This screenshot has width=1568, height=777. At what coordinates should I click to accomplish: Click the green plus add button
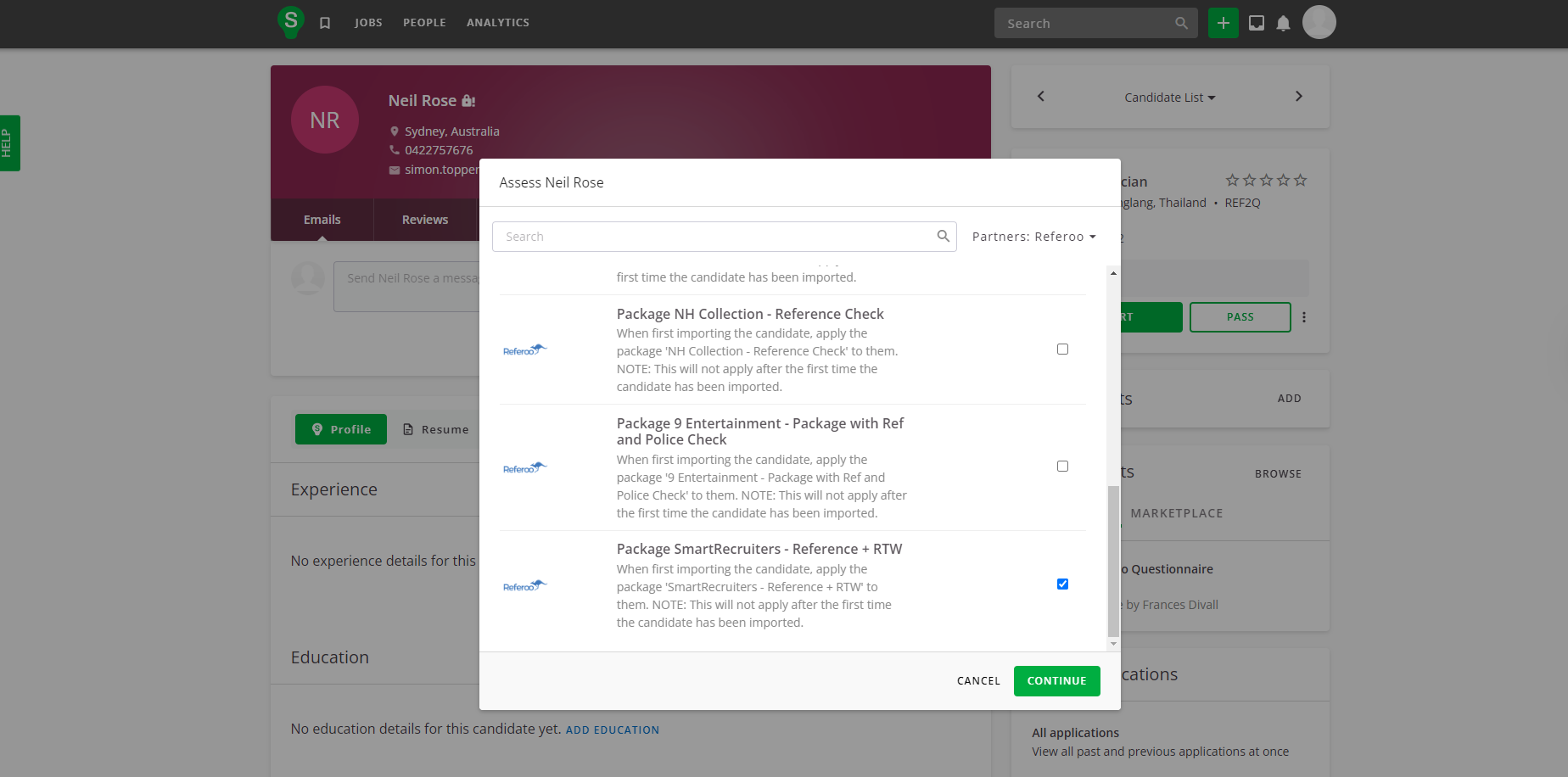(1223, 23)
